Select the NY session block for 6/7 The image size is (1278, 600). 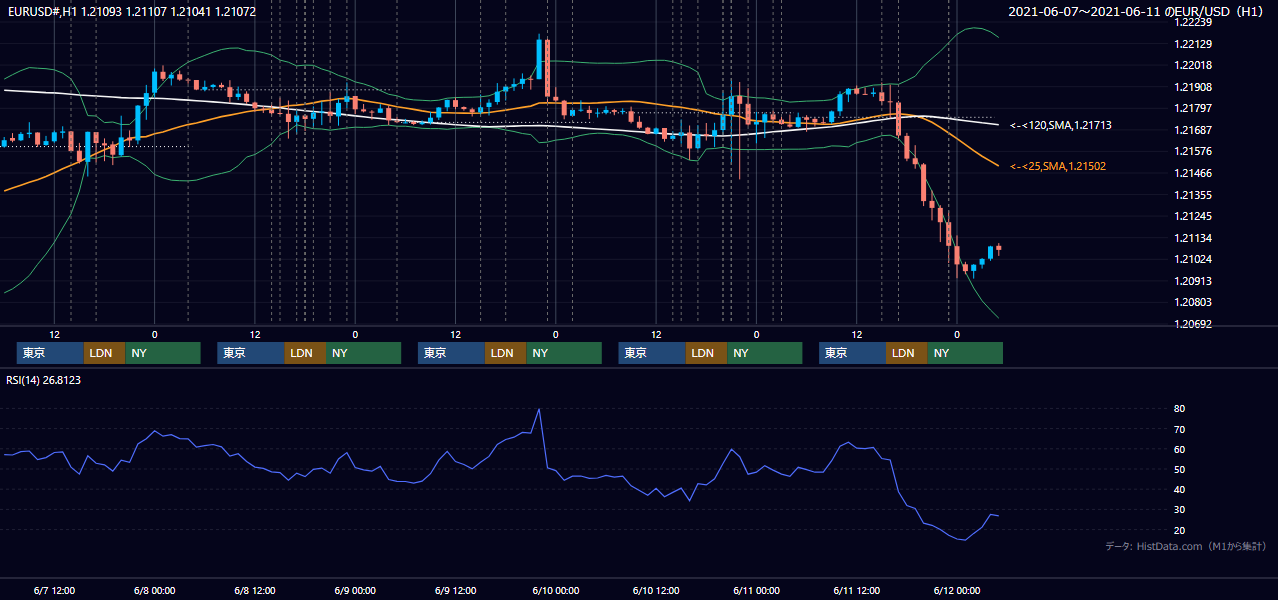[x=163, y=353]
